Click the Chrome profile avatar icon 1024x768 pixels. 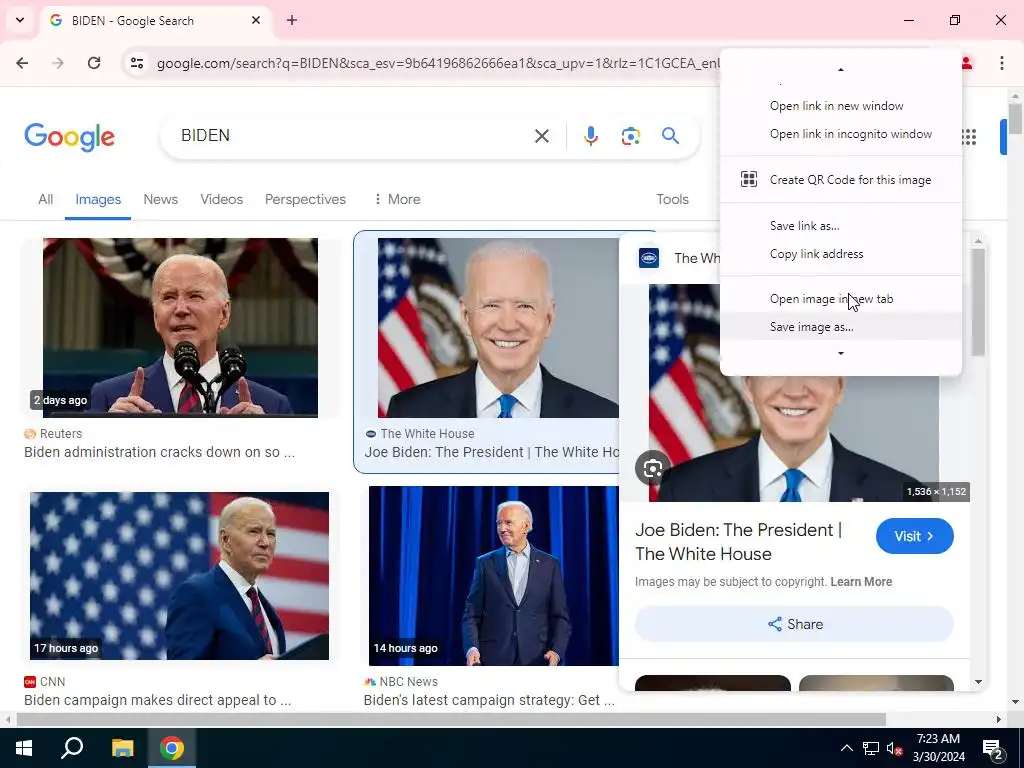(x=967, y=63)
